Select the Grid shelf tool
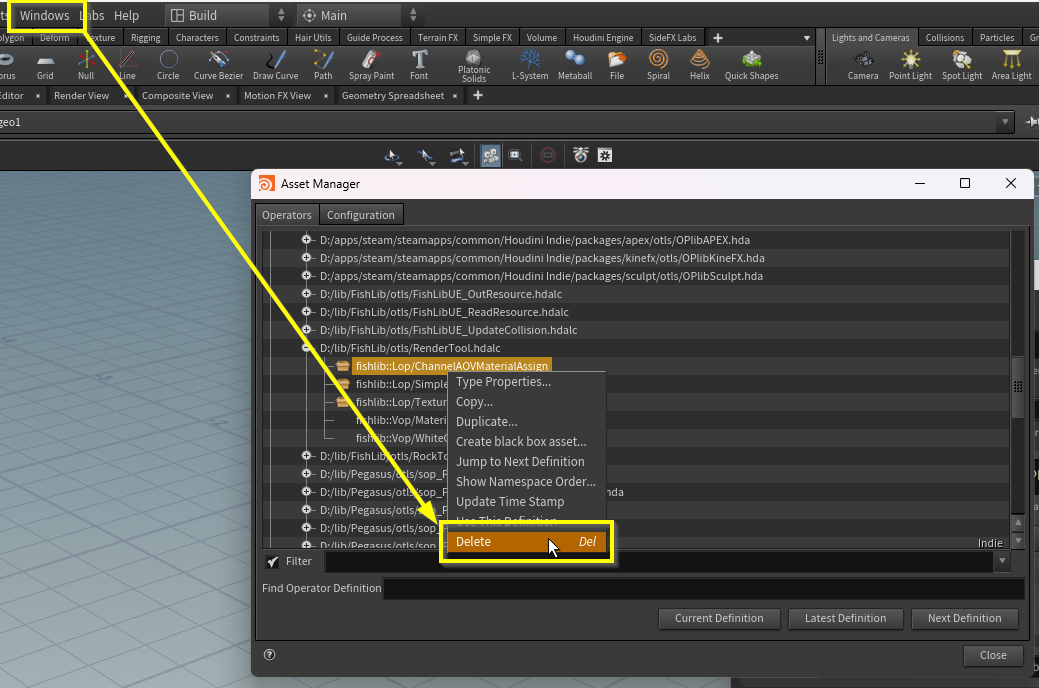Viewport: 1039px width, 688px height. pos(45,65)
